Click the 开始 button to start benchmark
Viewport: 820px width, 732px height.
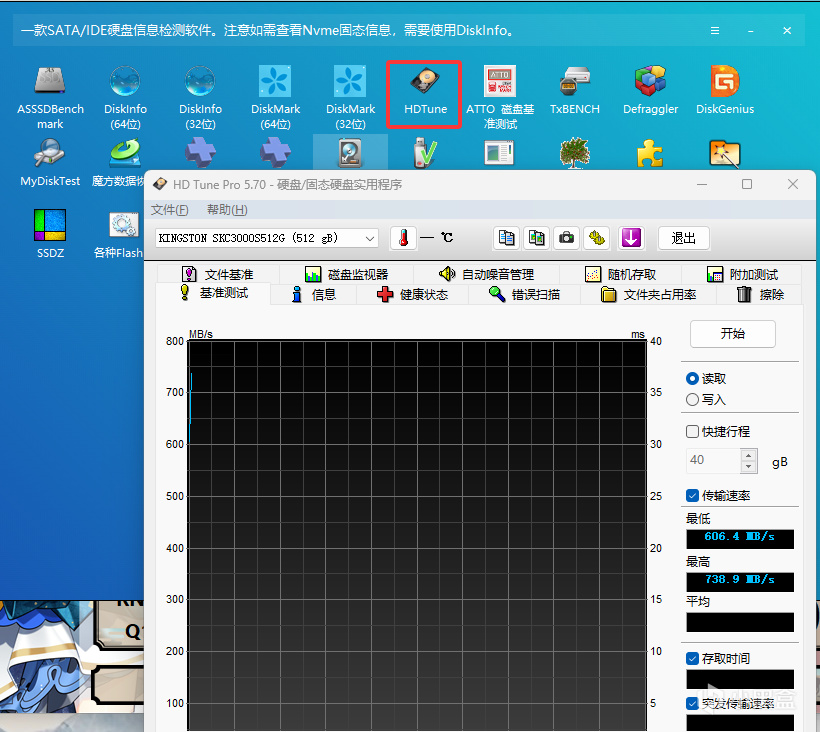[x=732, y=334]
